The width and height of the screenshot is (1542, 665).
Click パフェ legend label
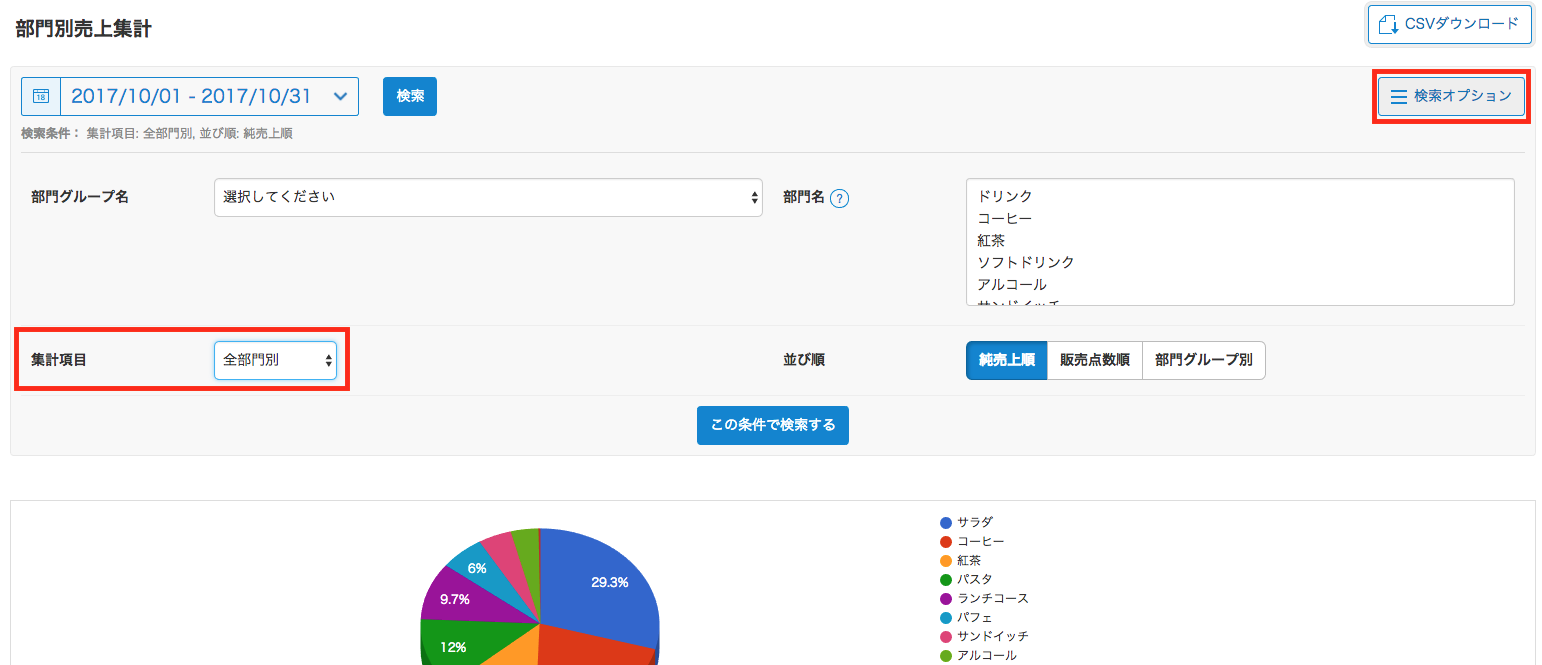975,617
